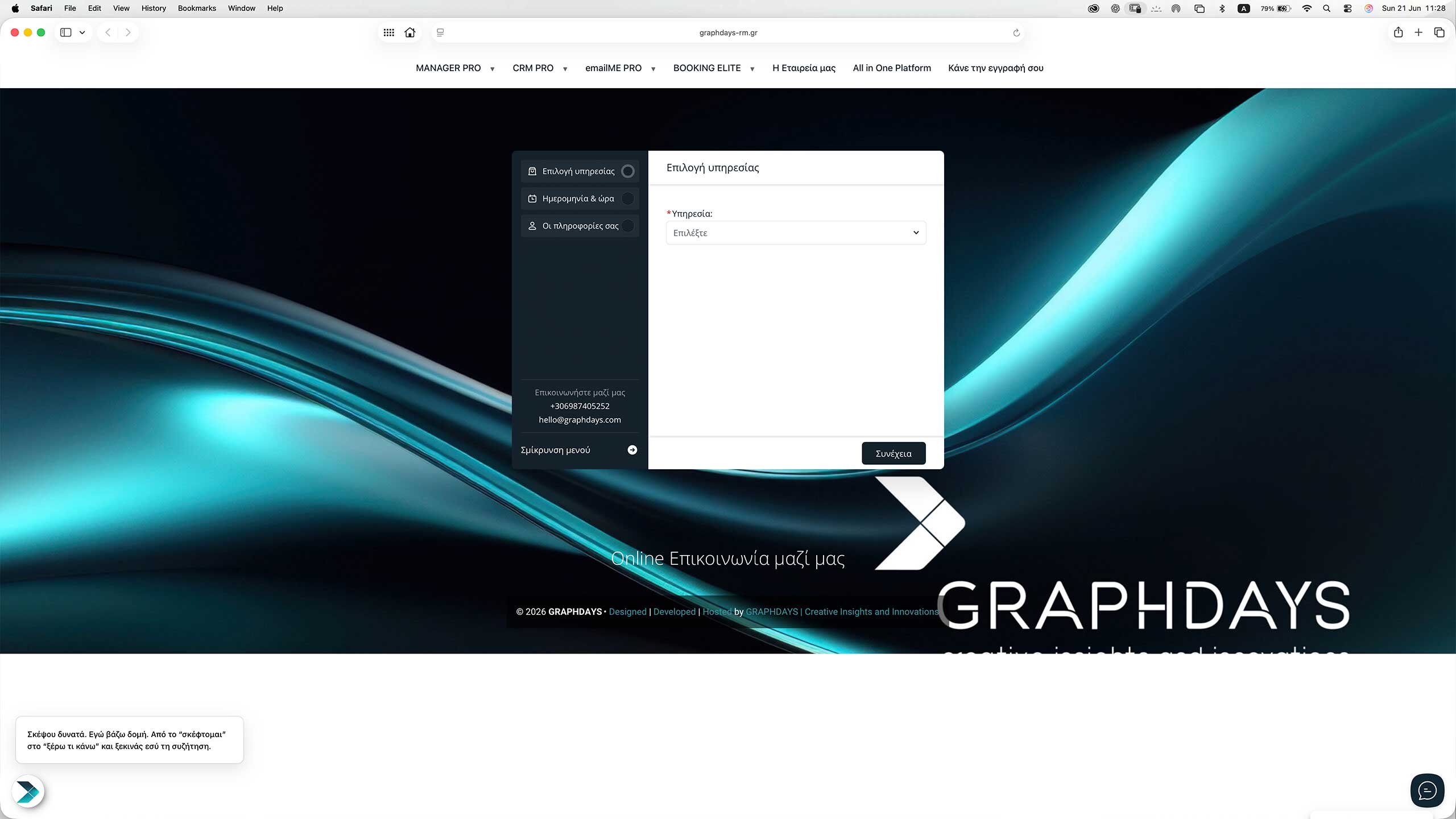The image size is (1456, 819).
Task: Click the Developed footer link
Action: coord(675,612)
